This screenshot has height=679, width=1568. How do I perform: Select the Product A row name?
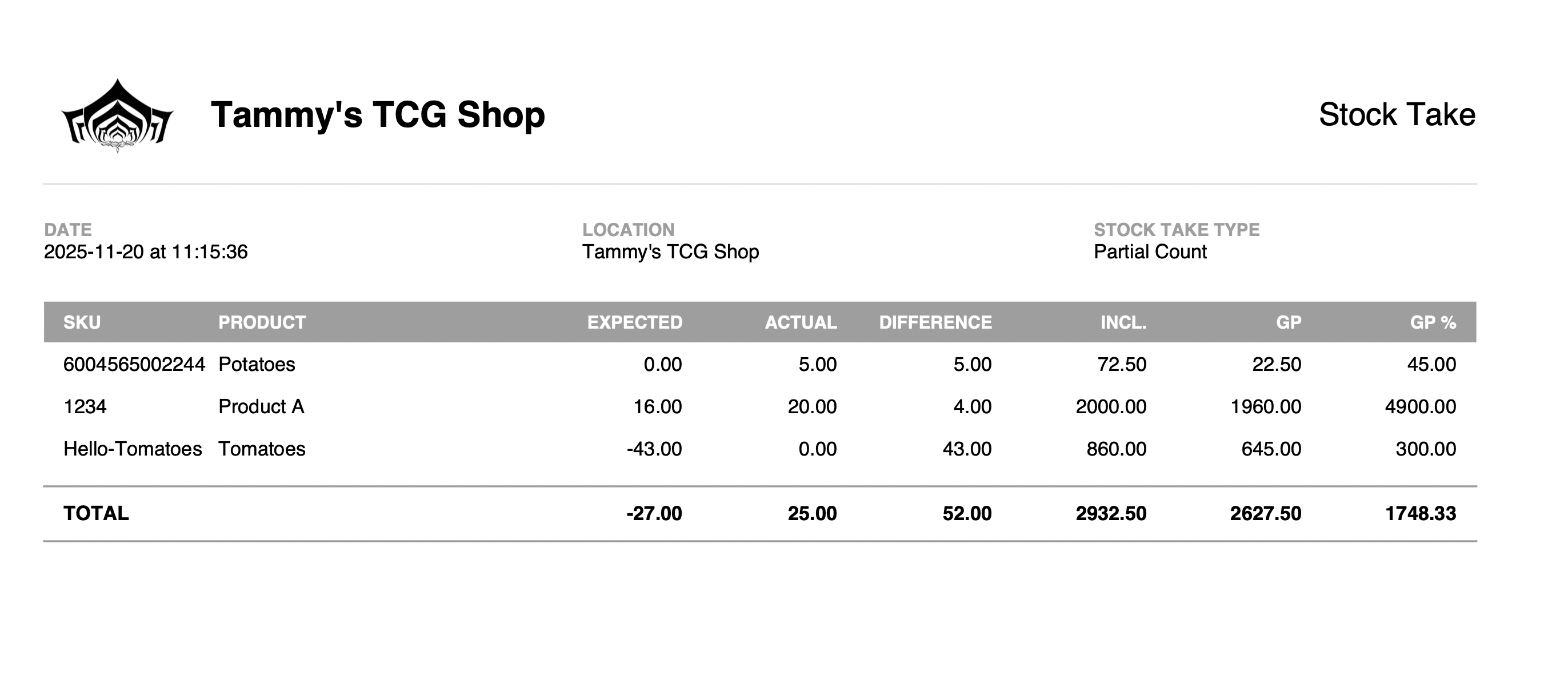pos(261,406)
